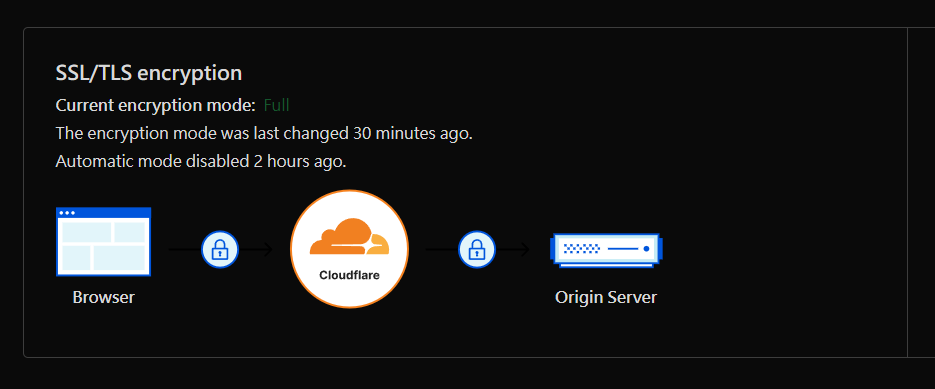Click the lock icon before Origin Server

click(x=476, y=249)
